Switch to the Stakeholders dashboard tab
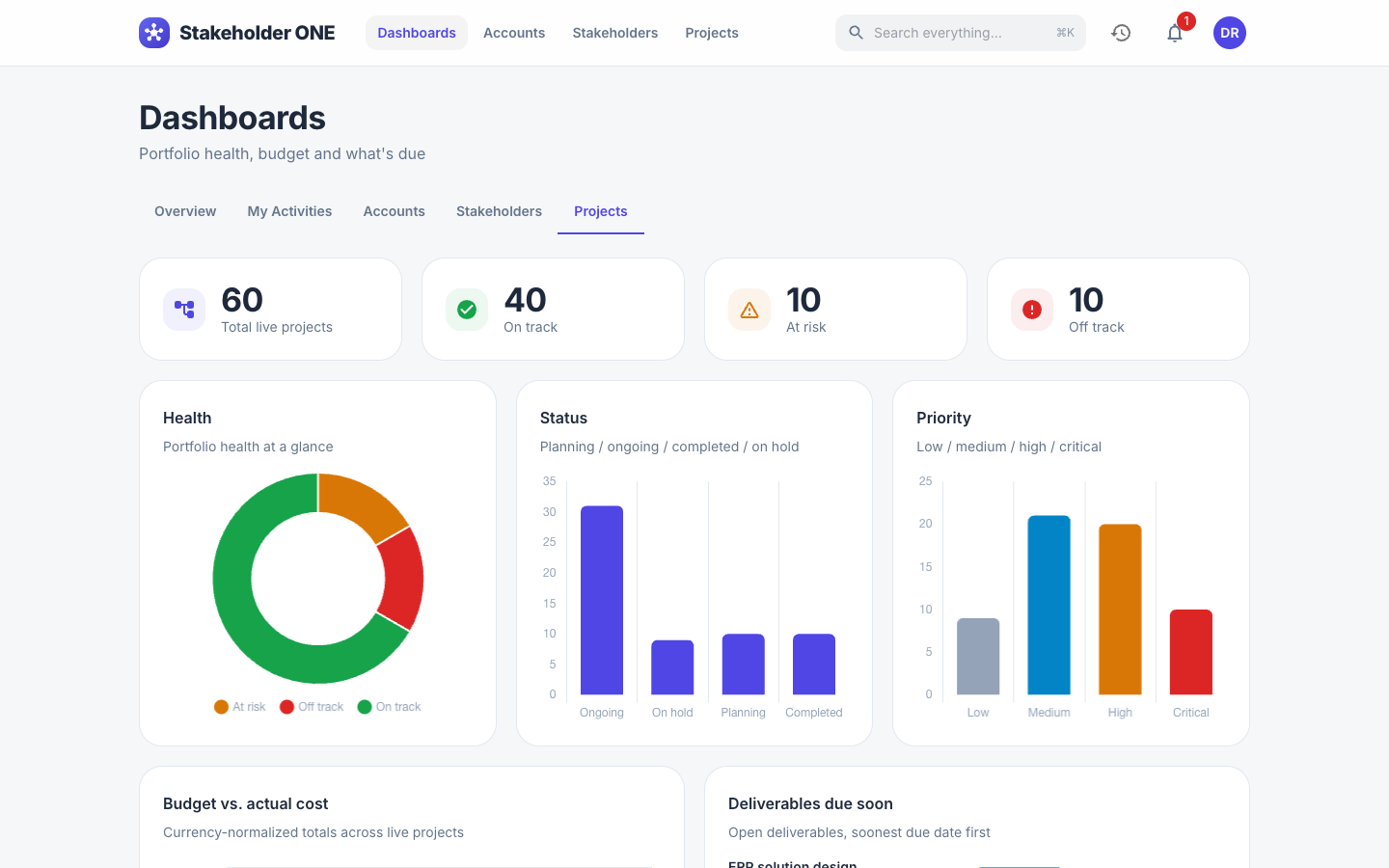 coord(499,211)
